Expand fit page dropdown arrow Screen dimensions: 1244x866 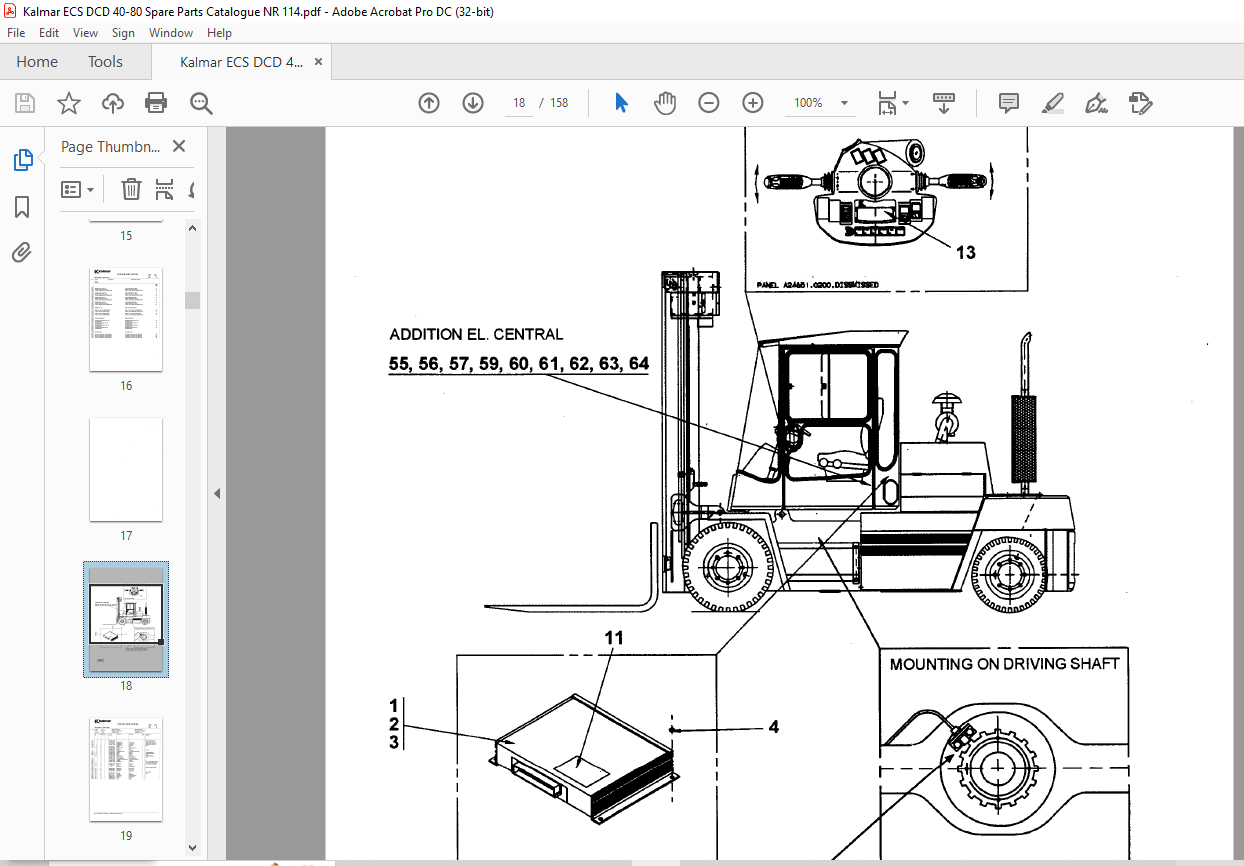[905, 103]
